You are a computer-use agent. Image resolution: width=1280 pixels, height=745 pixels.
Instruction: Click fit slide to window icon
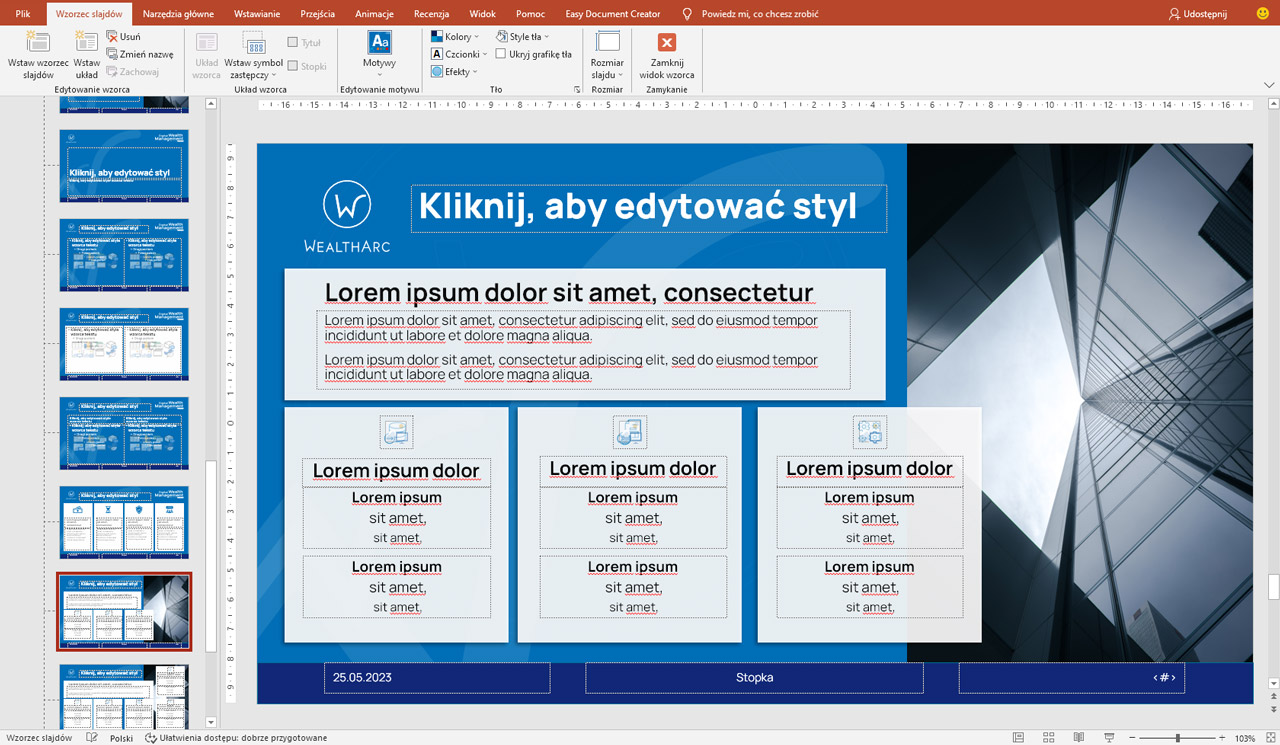tap(1270, 738)
